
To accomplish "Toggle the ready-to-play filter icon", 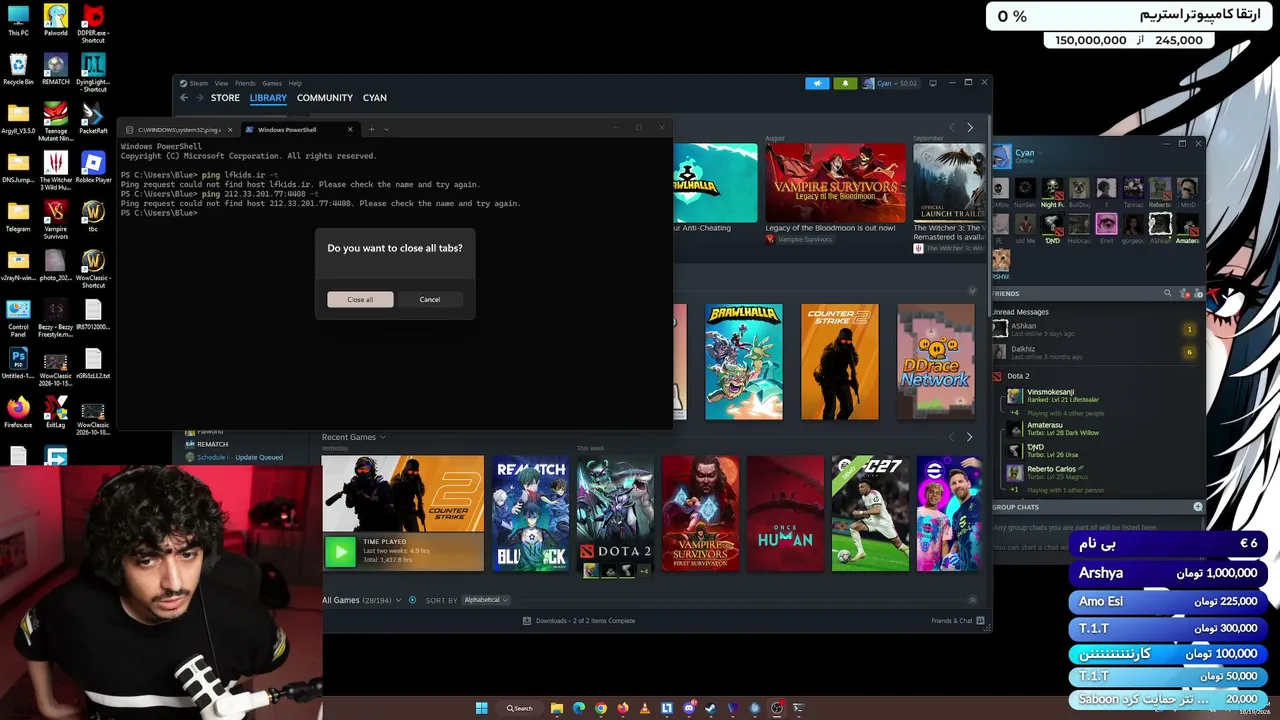I will pos(412,600).
